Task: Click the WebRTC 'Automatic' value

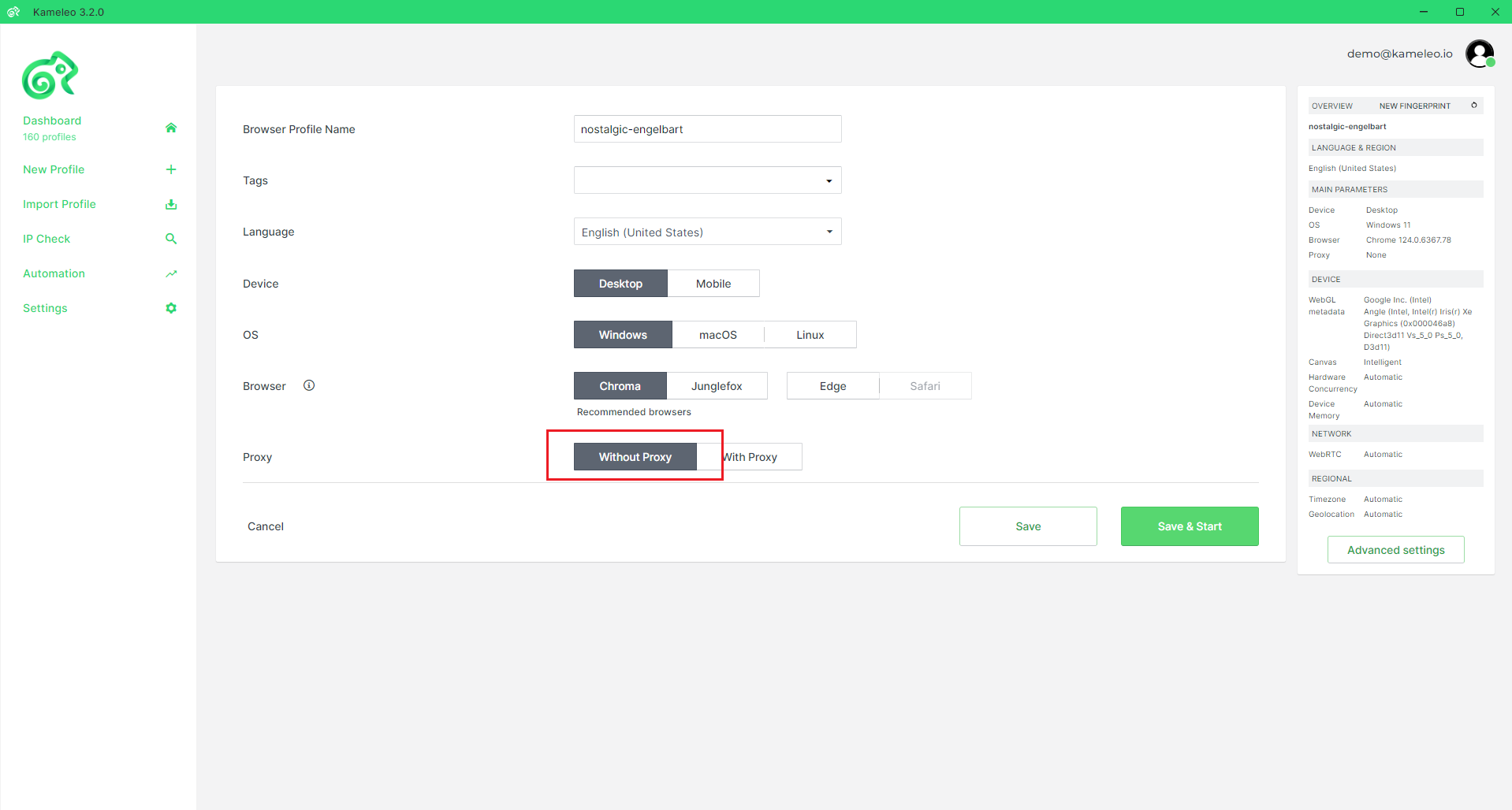Action: point(1383,455)
